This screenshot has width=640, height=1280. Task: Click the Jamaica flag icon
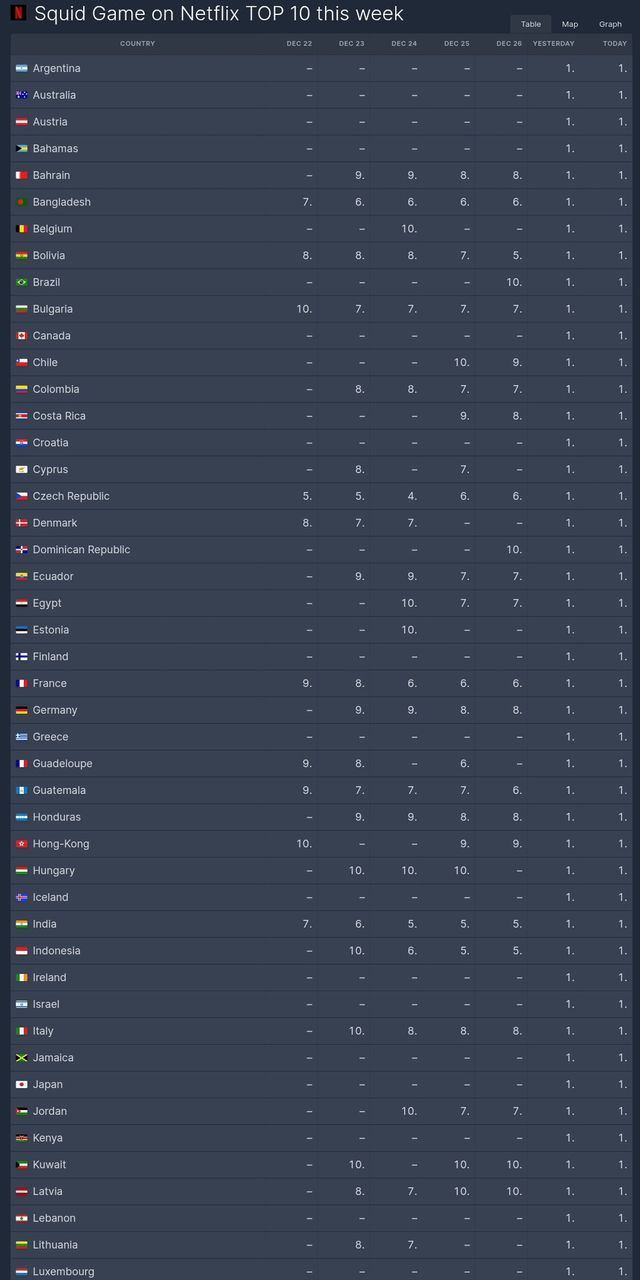(x=22, y=1058)
